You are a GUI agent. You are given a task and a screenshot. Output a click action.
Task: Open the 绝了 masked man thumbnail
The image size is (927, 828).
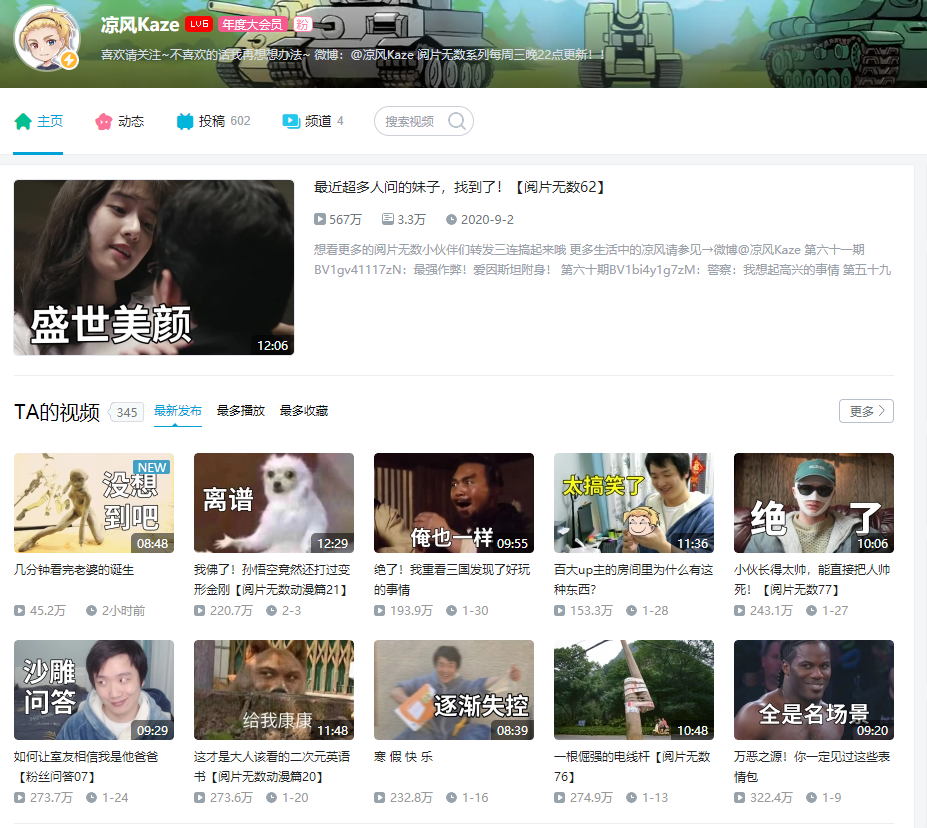pyautogui.click(x=813, y=503)
